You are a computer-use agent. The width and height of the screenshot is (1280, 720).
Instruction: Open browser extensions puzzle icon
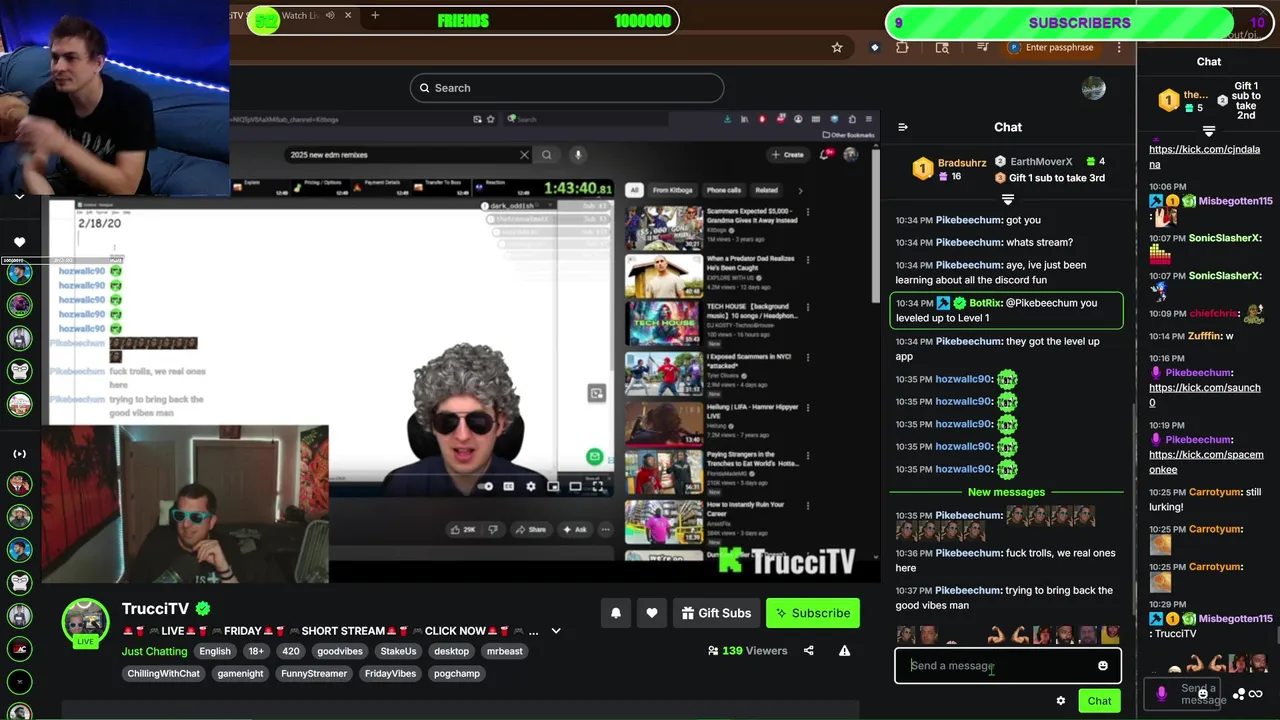(x=902, y=47)
